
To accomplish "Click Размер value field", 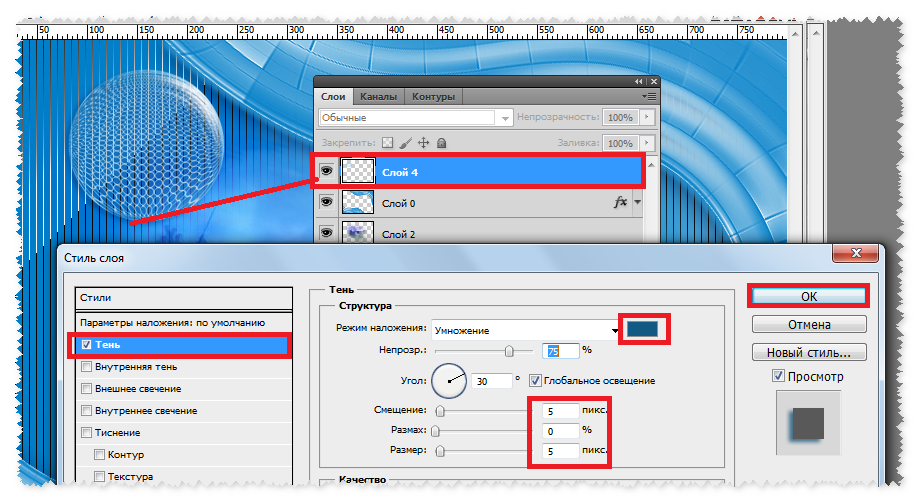I will coord(560,451).
